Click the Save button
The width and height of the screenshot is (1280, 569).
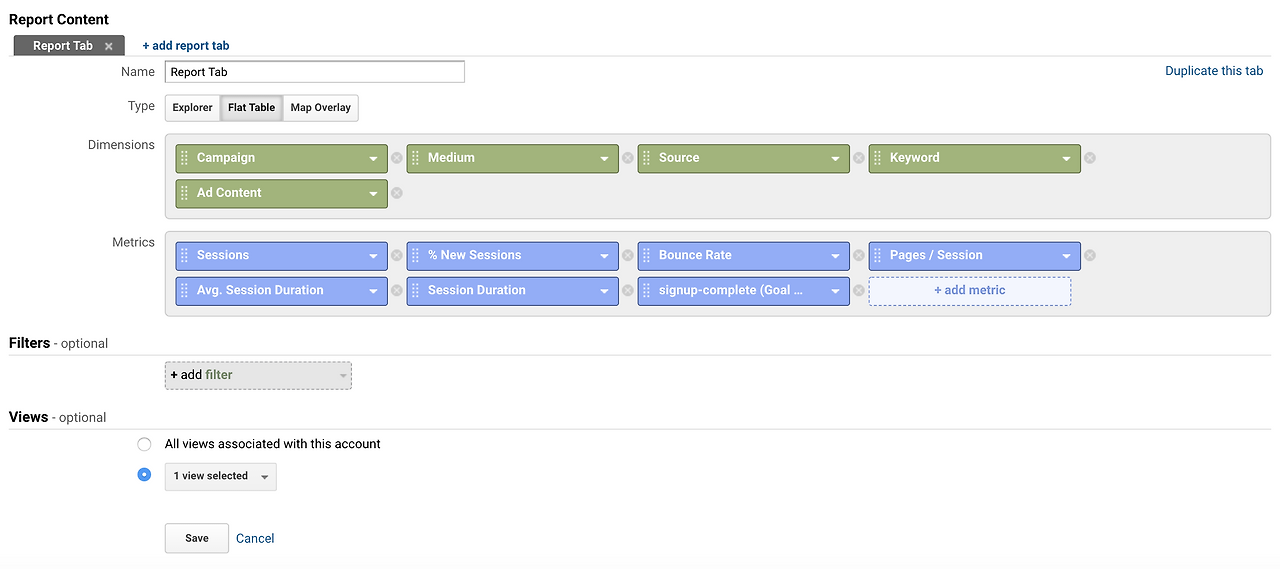(197, 538)
